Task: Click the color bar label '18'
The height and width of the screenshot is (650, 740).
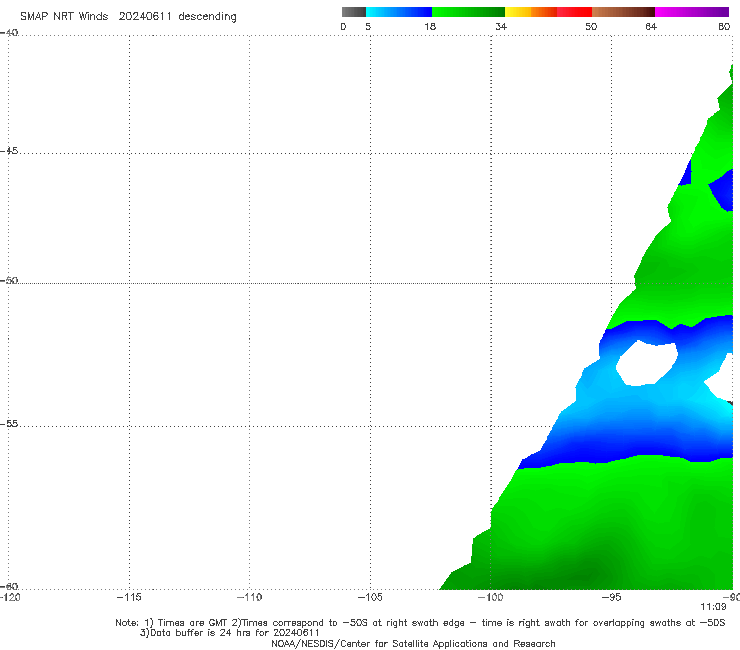Action: 430,27
